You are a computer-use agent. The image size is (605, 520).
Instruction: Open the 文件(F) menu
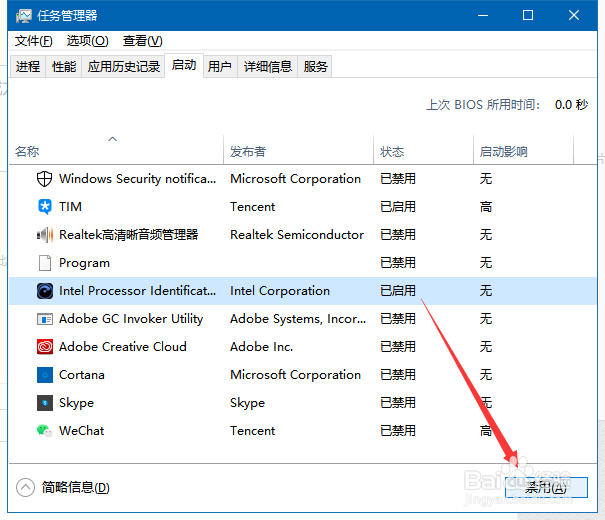pos(34,41)
